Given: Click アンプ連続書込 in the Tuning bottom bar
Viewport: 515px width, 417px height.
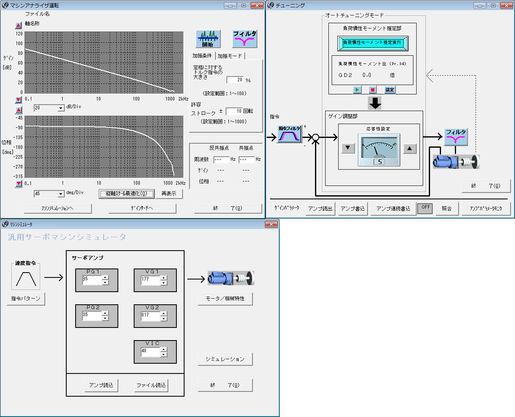Looking at the screenshot, I should click(393, 208).
